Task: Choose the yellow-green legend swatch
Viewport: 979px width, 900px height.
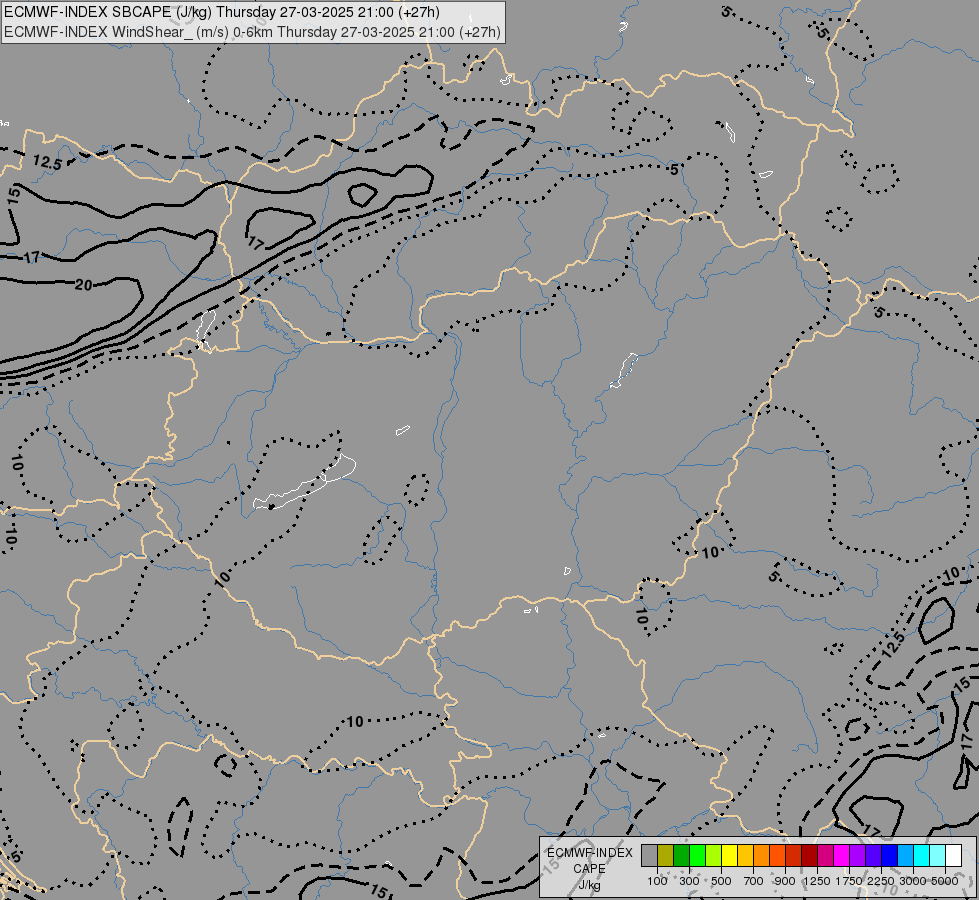Action: click(714, 856)
